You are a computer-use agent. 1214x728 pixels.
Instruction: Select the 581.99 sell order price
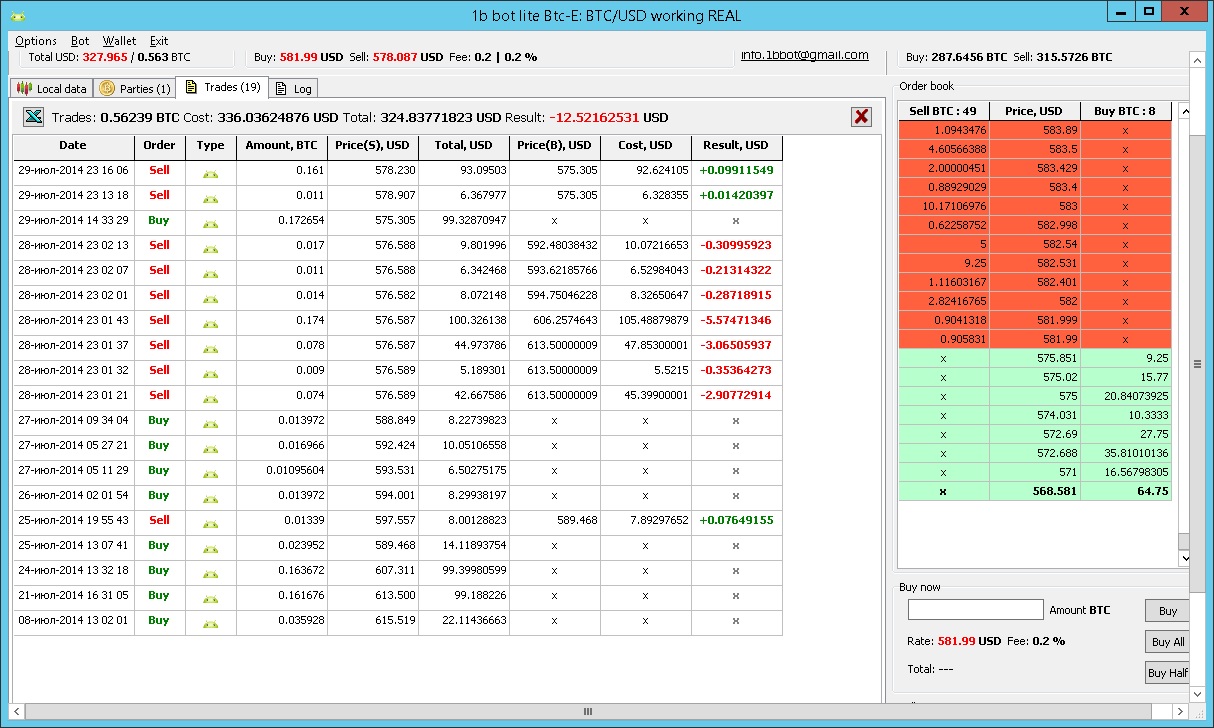tap(1035, 339)
